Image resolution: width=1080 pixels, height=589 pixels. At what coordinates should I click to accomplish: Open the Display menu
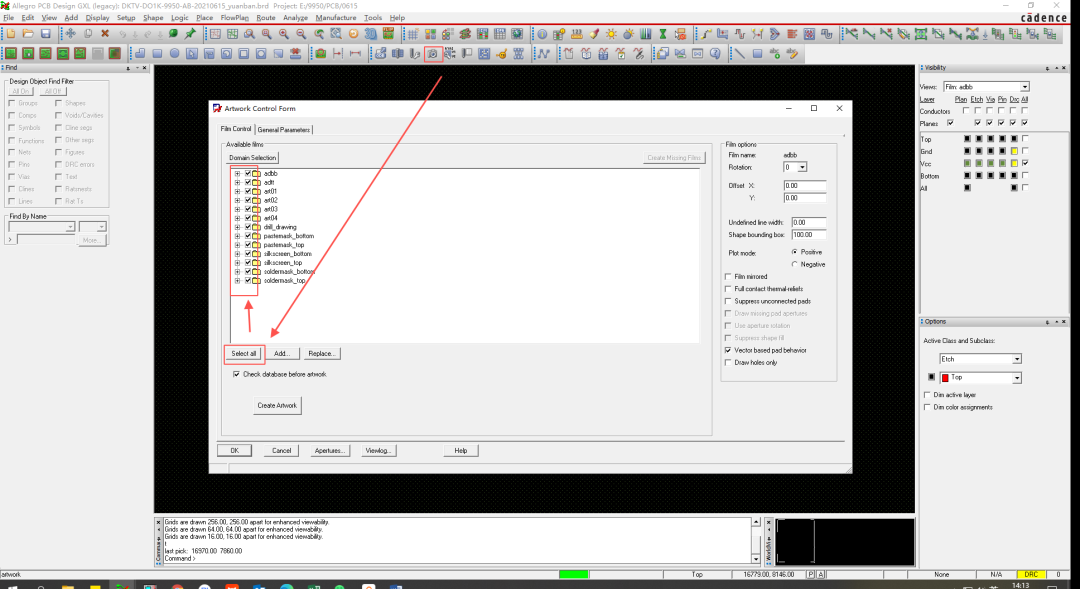[x=97, y=18]
